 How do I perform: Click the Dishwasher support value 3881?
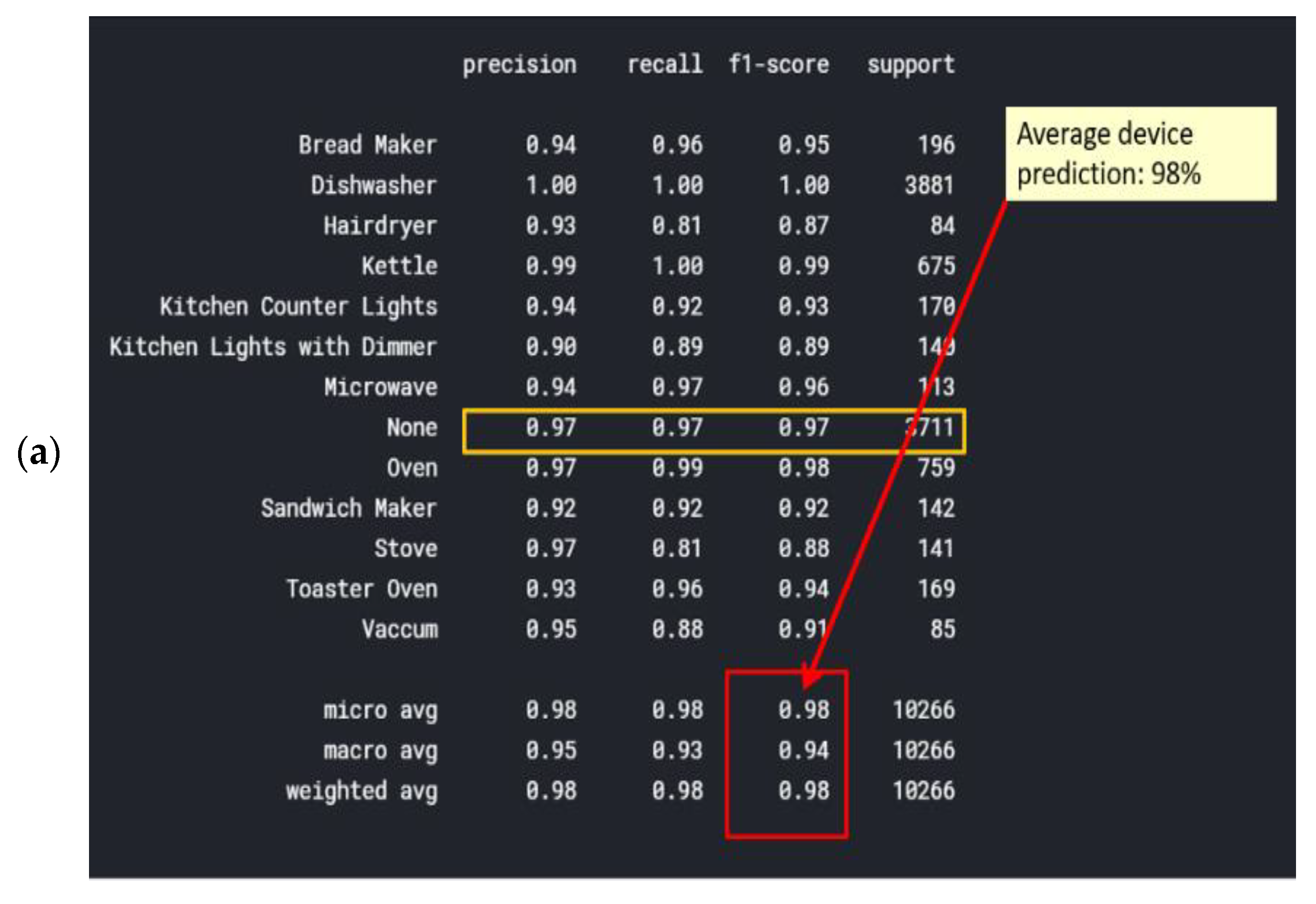(x=929, y=185)
